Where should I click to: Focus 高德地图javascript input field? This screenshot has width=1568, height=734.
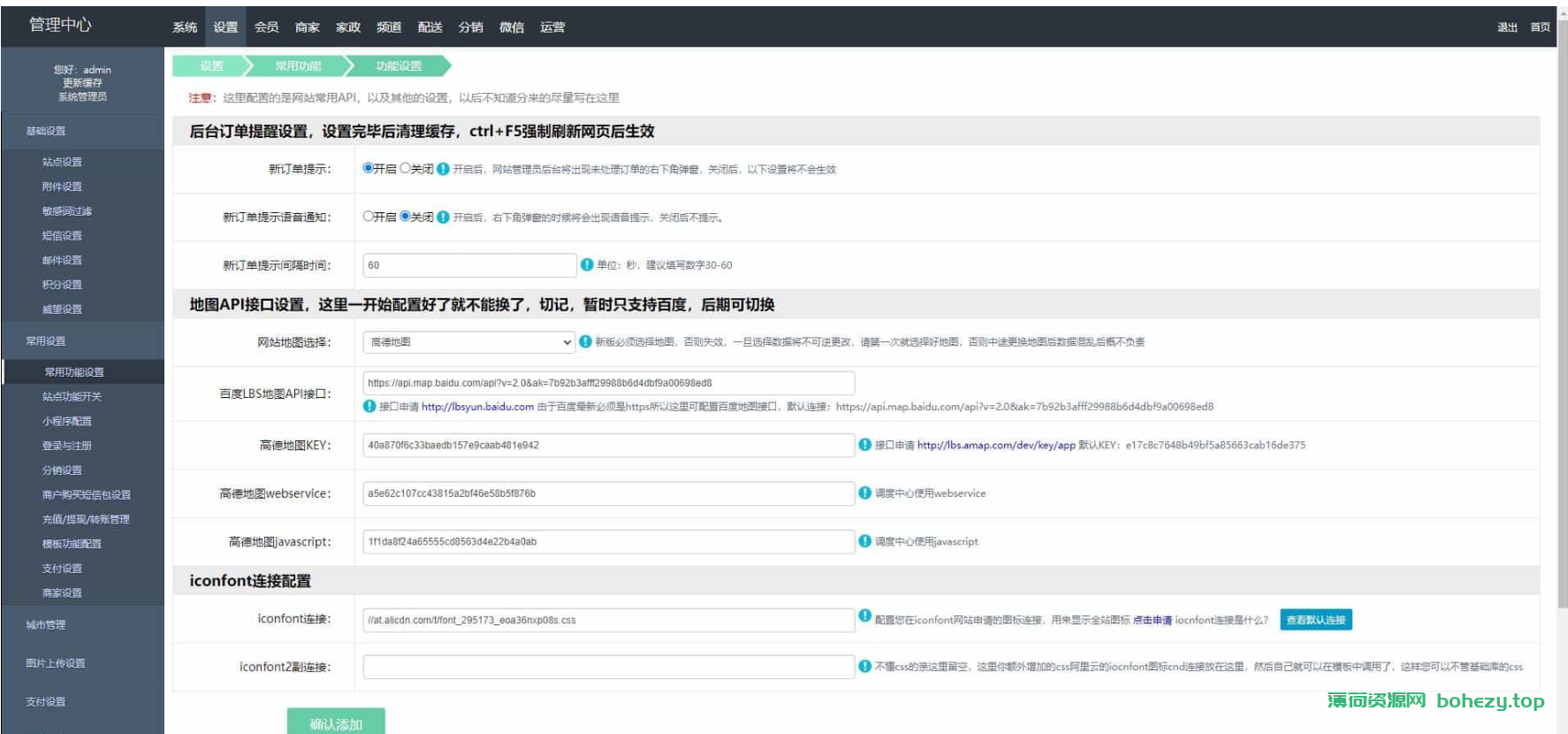point(608,541)
